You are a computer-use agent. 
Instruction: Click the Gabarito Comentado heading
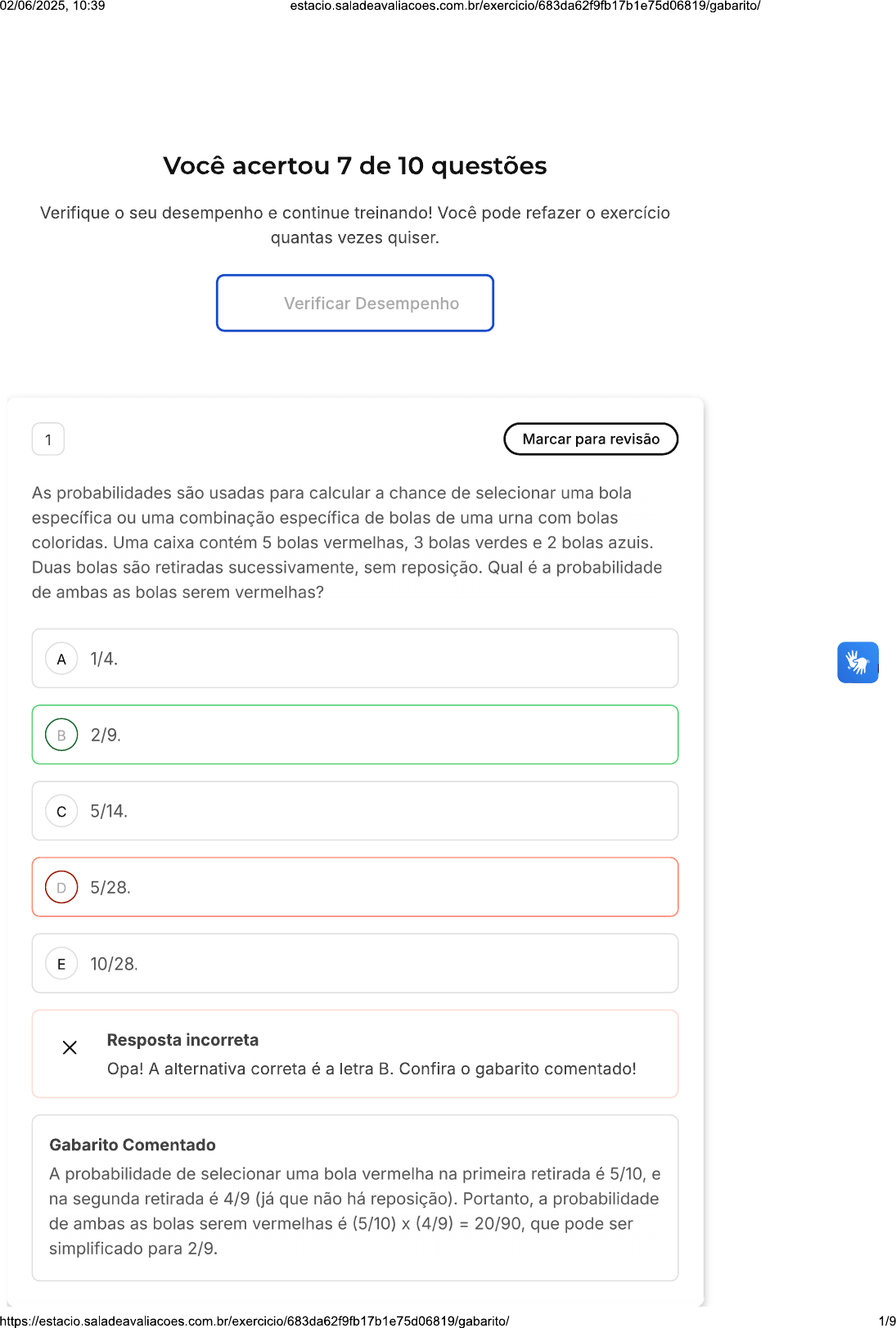pyautogui.click(x=133, y=1145)
